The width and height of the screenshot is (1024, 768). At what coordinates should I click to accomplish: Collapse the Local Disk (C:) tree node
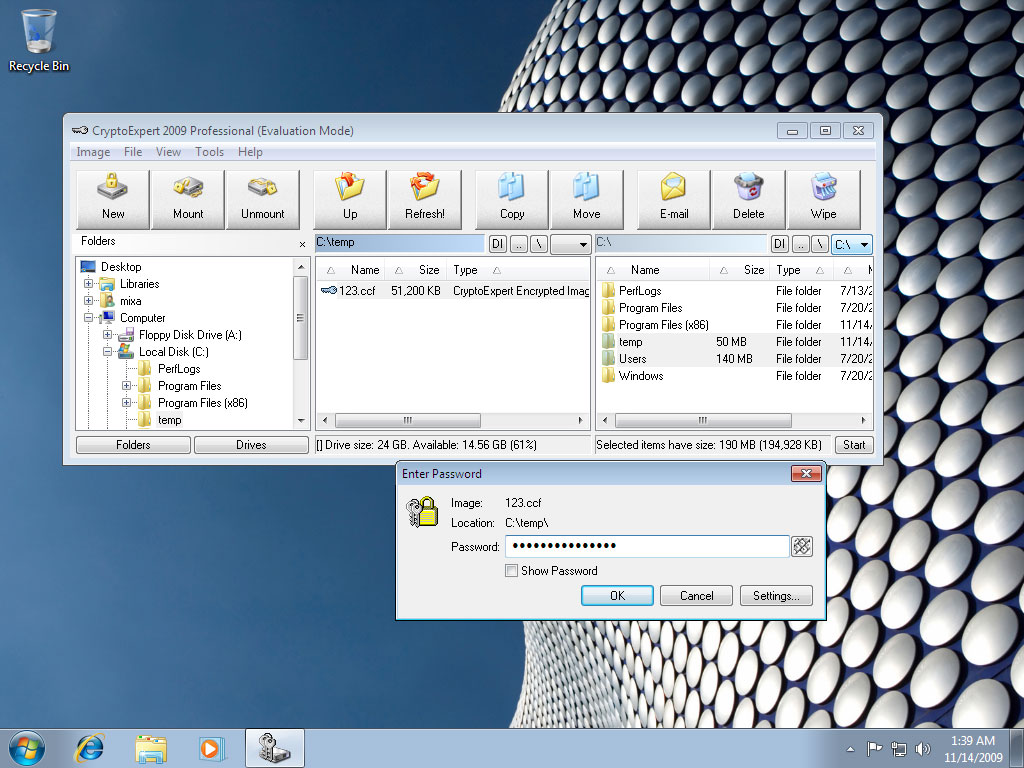(108, 352)
